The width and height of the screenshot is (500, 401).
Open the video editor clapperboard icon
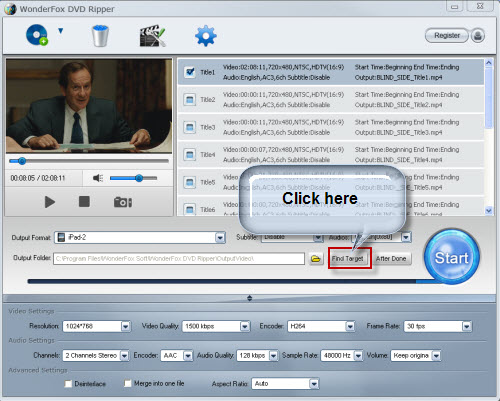click(152, 36)
